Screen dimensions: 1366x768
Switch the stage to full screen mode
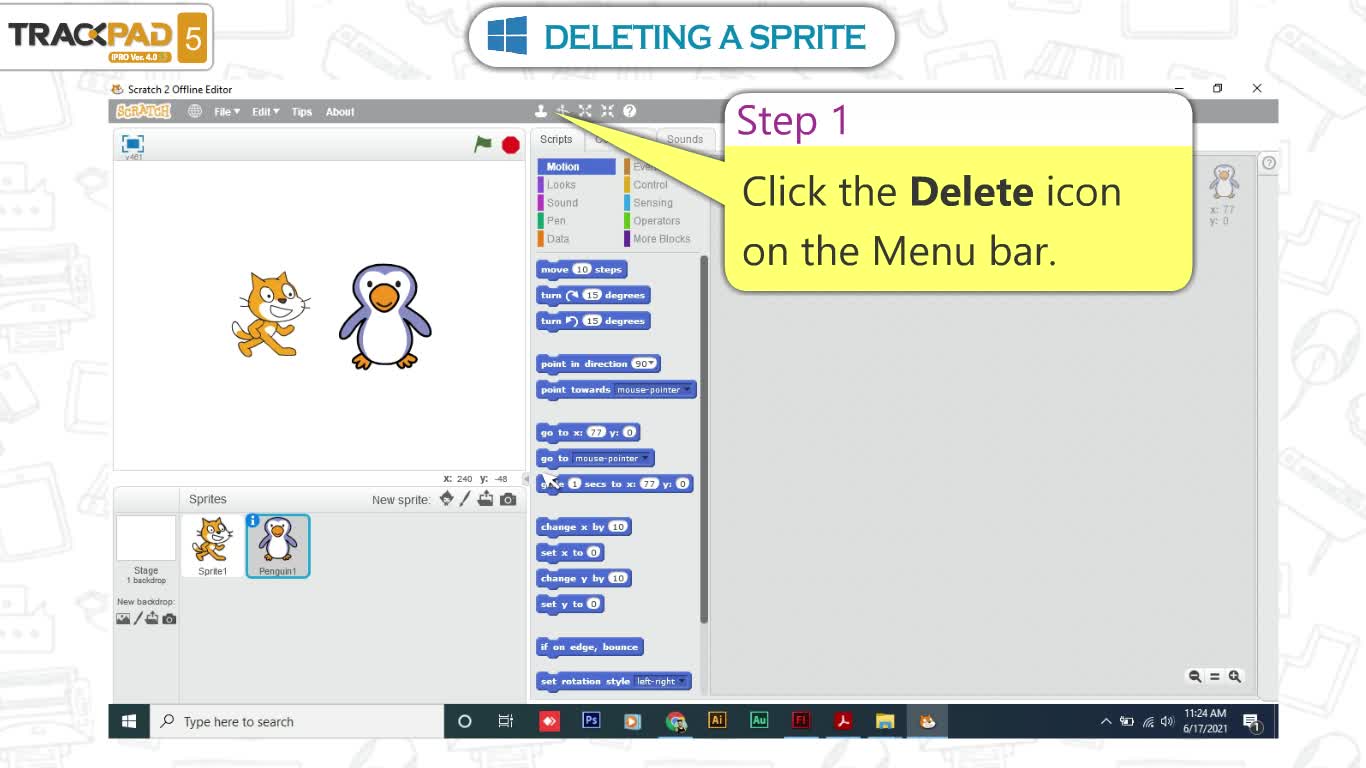tap(133, 143)
